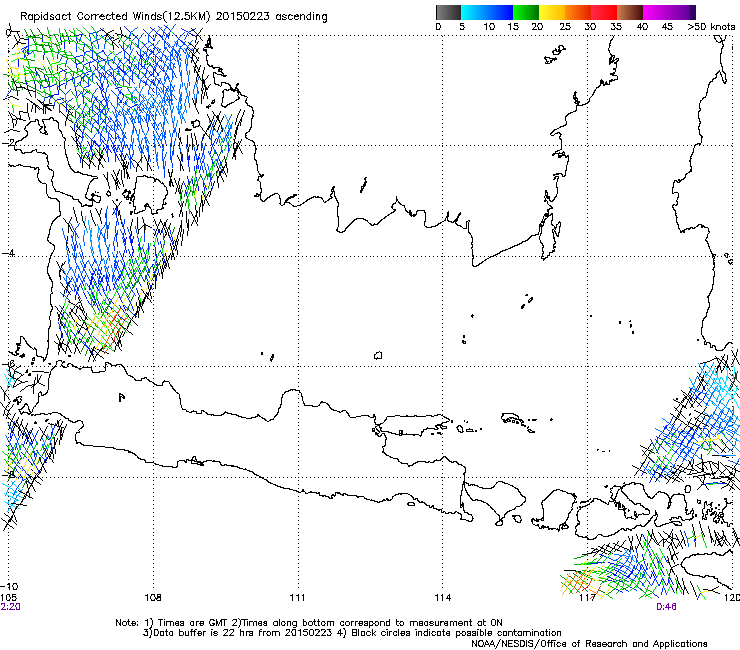Click the longitude label '111'
Image resolution: width=740 pixels, height=650 pixels.
[297, 598]
